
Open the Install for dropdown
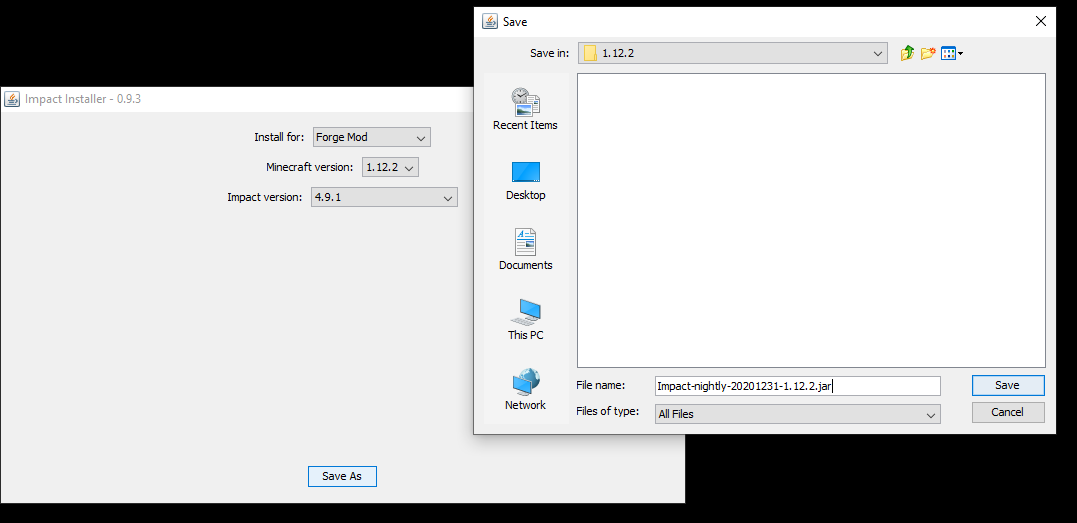click(x=372, y=137)
